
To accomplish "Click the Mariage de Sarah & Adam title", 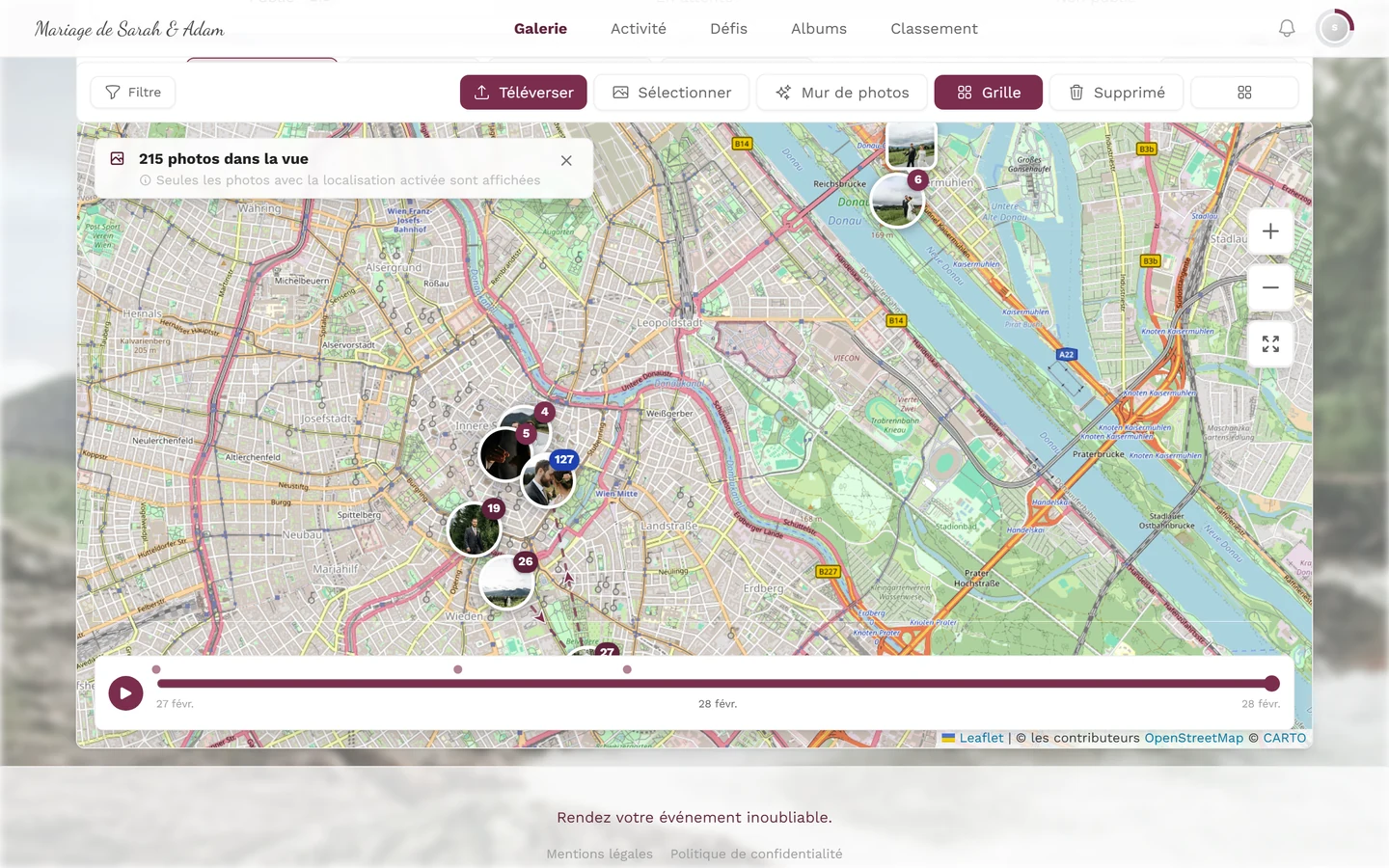I will tap(129, 29).
